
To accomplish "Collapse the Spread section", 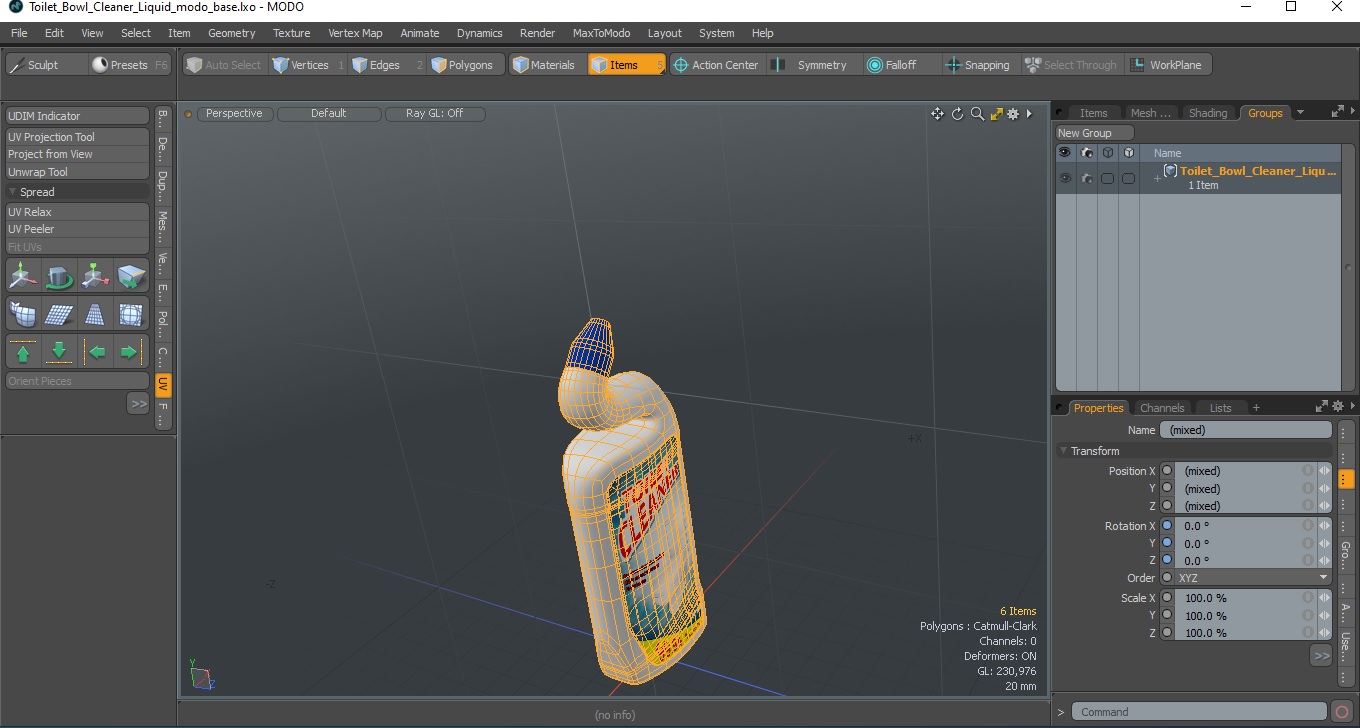I will [x=13, y=192].
